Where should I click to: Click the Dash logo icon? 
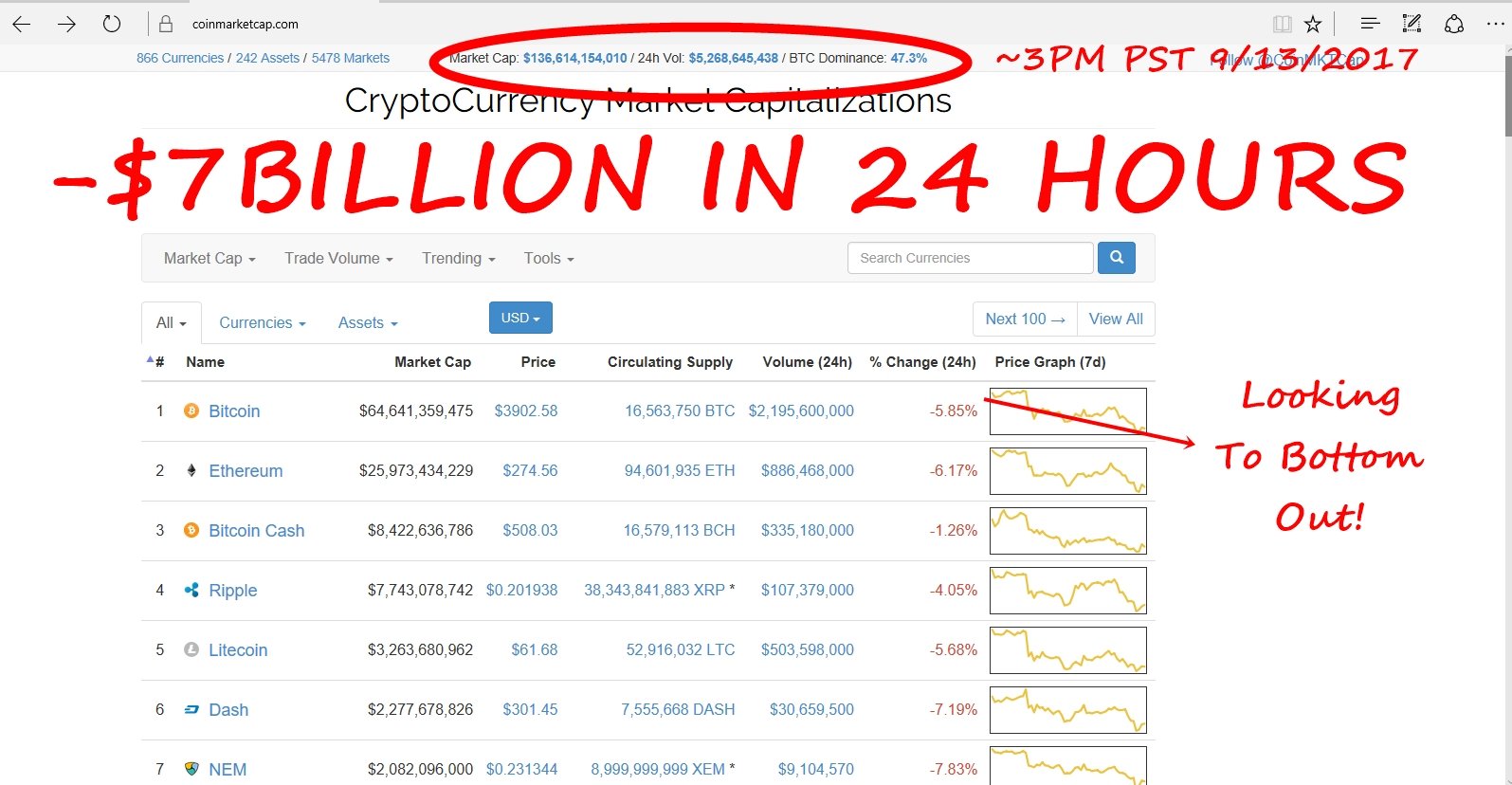pyautogui.click(x=191, y=709)
